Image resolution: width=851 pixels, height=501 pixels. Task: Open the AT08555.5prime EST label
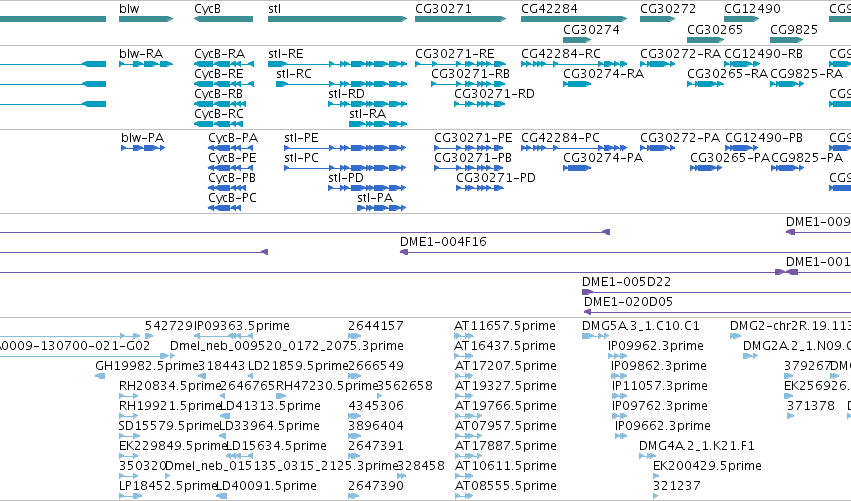click(x=505, y=486)
